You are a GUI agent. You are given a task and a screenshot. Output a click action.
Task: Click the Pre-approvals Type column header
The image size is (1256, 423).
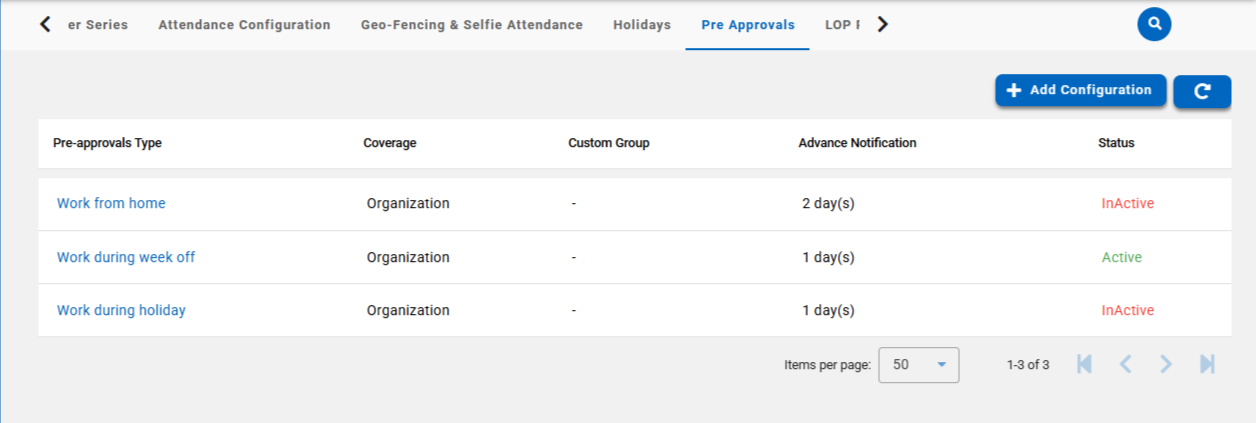[107, 143]
